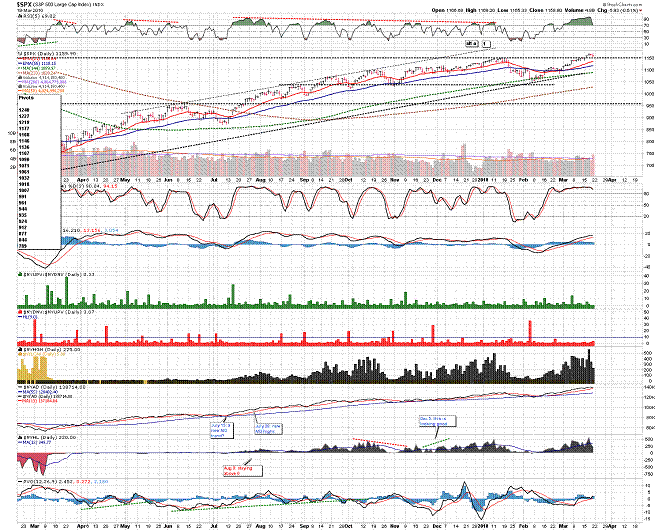This screenshot has width=663, height=531.
Task: Click the July 13 annotation note
Action: 222,430
